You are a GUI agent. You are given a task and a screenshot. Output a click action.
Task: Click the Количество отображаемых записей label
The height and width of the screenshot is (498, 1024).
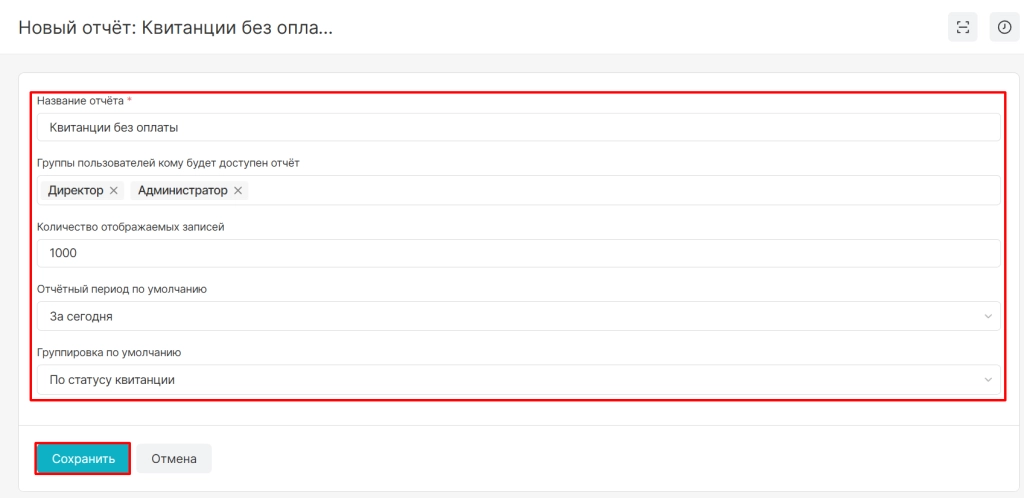click(x=131, y=227)
